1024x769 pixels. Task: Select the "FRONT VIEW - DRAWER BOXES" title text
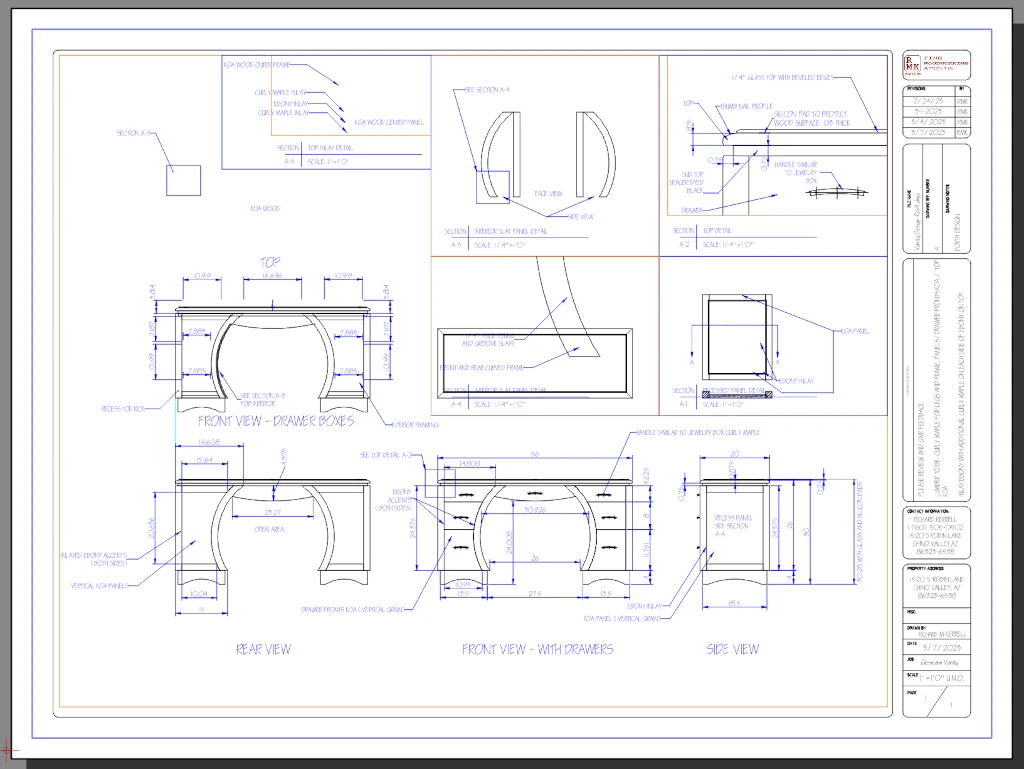[276, 421]
